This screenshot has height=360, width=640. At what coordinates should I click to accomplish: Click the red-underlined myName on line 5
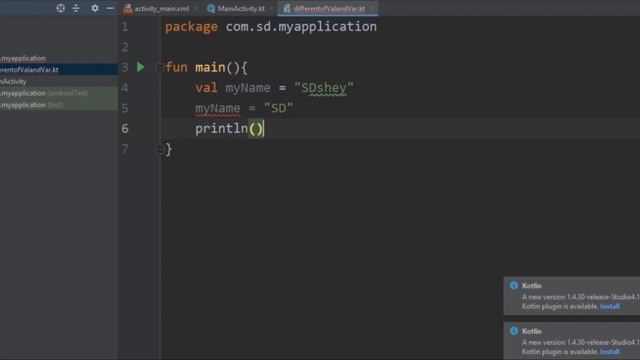218,108
